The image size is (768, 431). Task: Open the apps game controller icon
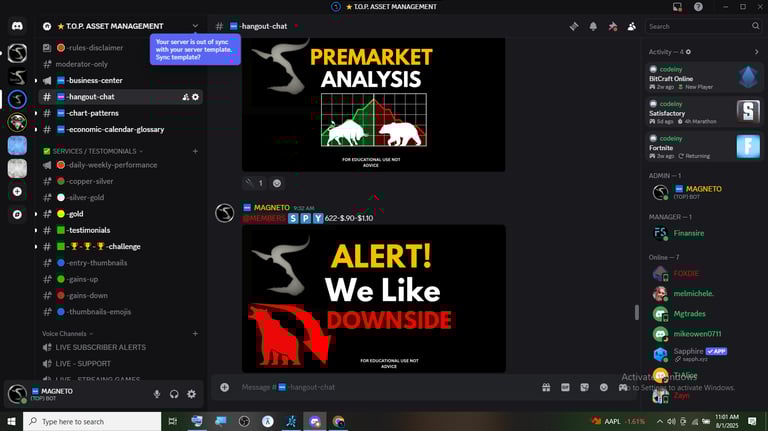(623, 387)
